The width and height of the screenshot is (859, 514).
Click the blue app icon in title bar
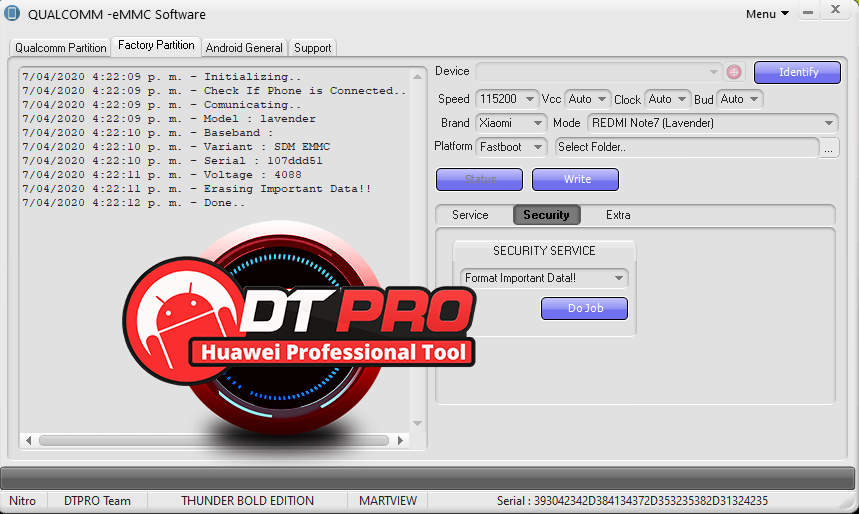12,13
